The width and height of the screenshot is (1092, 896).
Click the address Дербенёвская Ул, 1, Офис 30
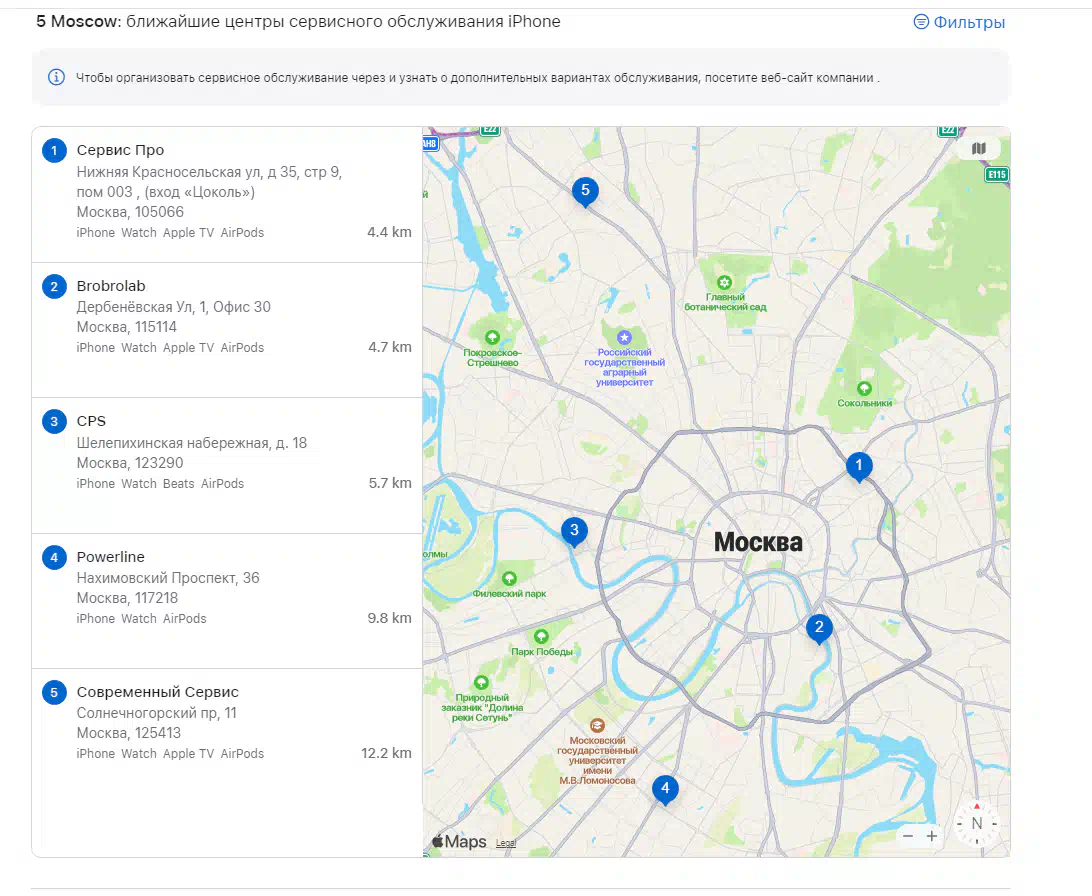(x=173, y=307)
